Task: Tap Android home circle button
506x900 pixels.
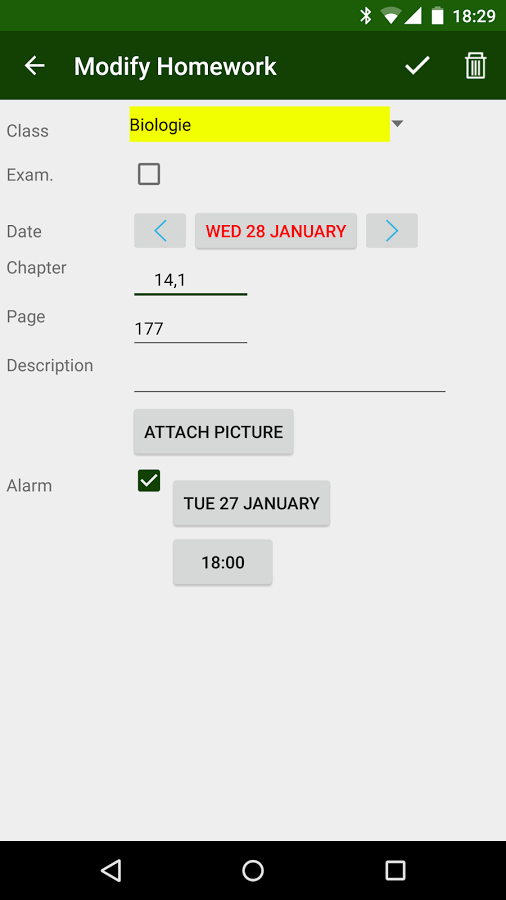Action: tap(253, 870)
